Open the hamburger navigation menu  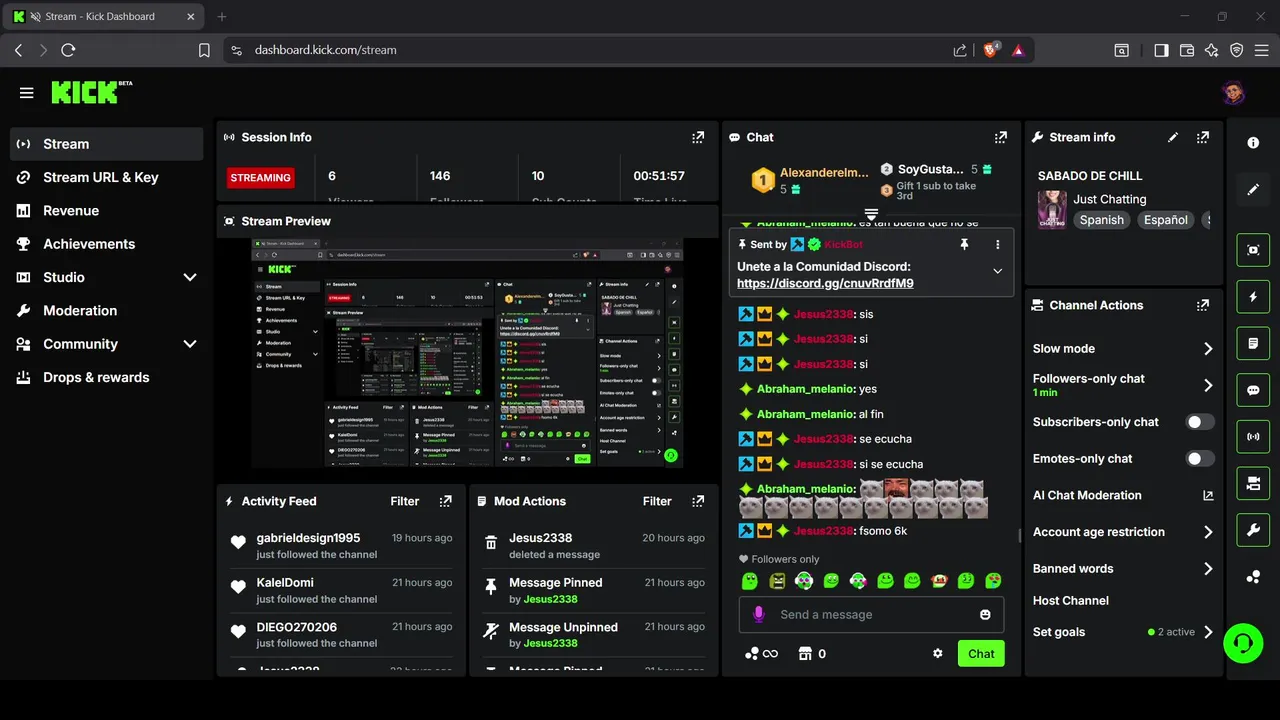point(26,93)
